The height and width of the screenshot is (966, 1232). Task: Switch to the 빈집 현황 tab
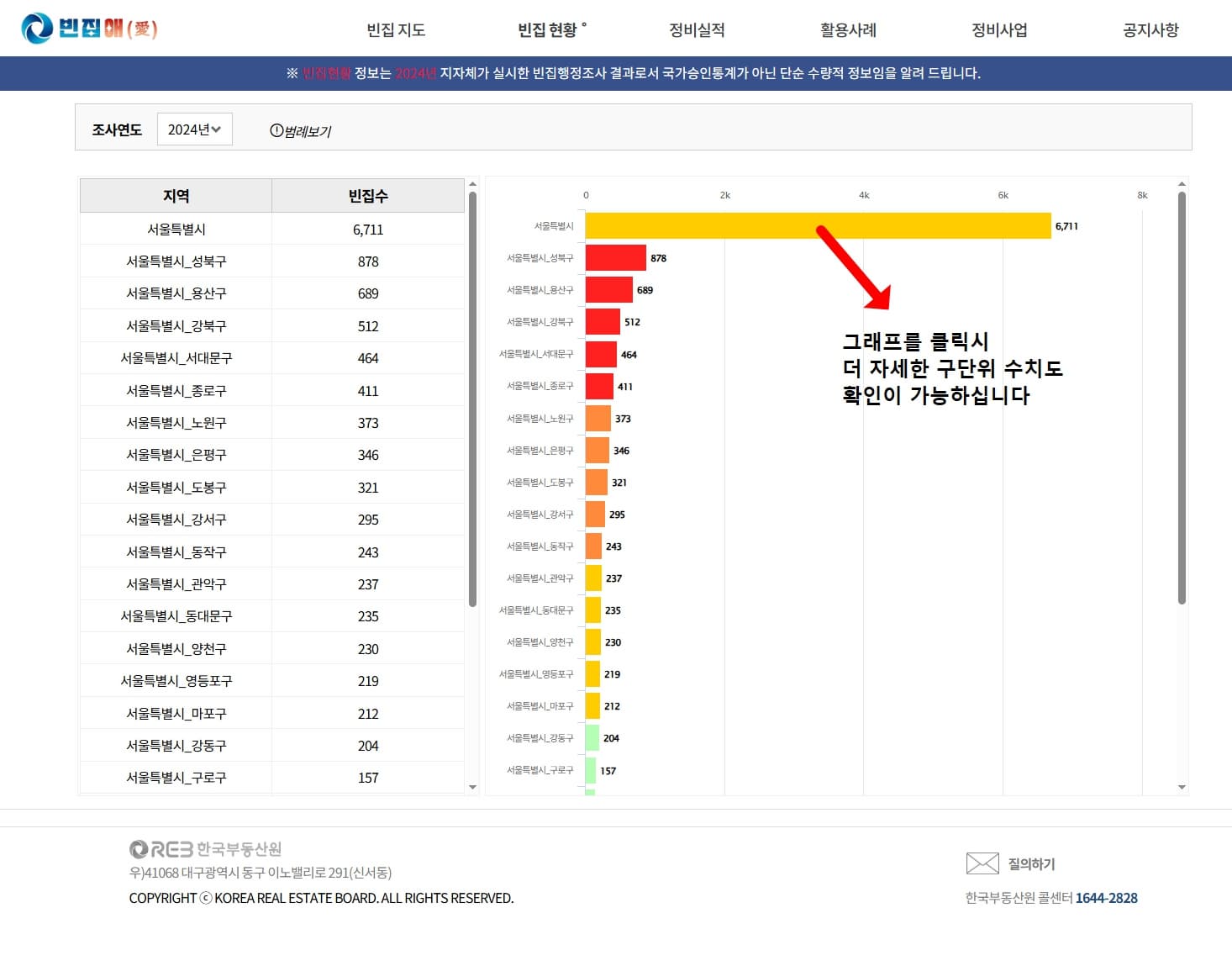[x=547, y=29]
